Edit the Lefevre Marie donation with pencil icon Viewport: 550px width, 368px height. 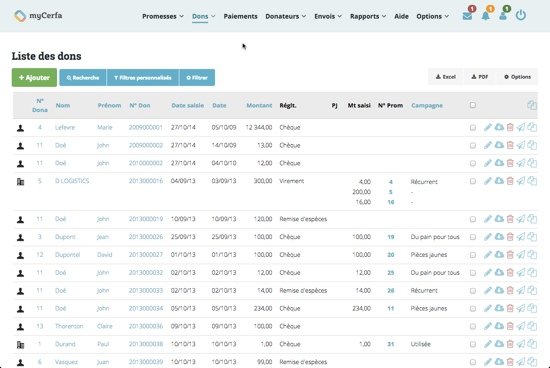pyautogui.click(x=488, y=127)
